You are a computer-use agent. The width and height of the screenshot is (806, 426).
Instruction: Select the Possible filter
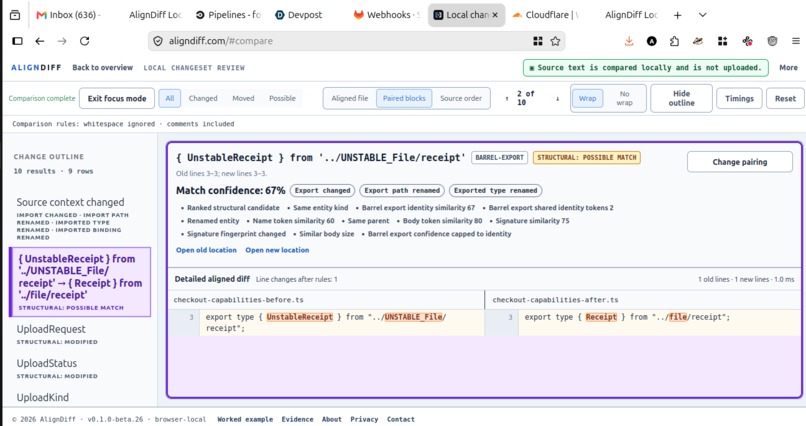(282, 98)
